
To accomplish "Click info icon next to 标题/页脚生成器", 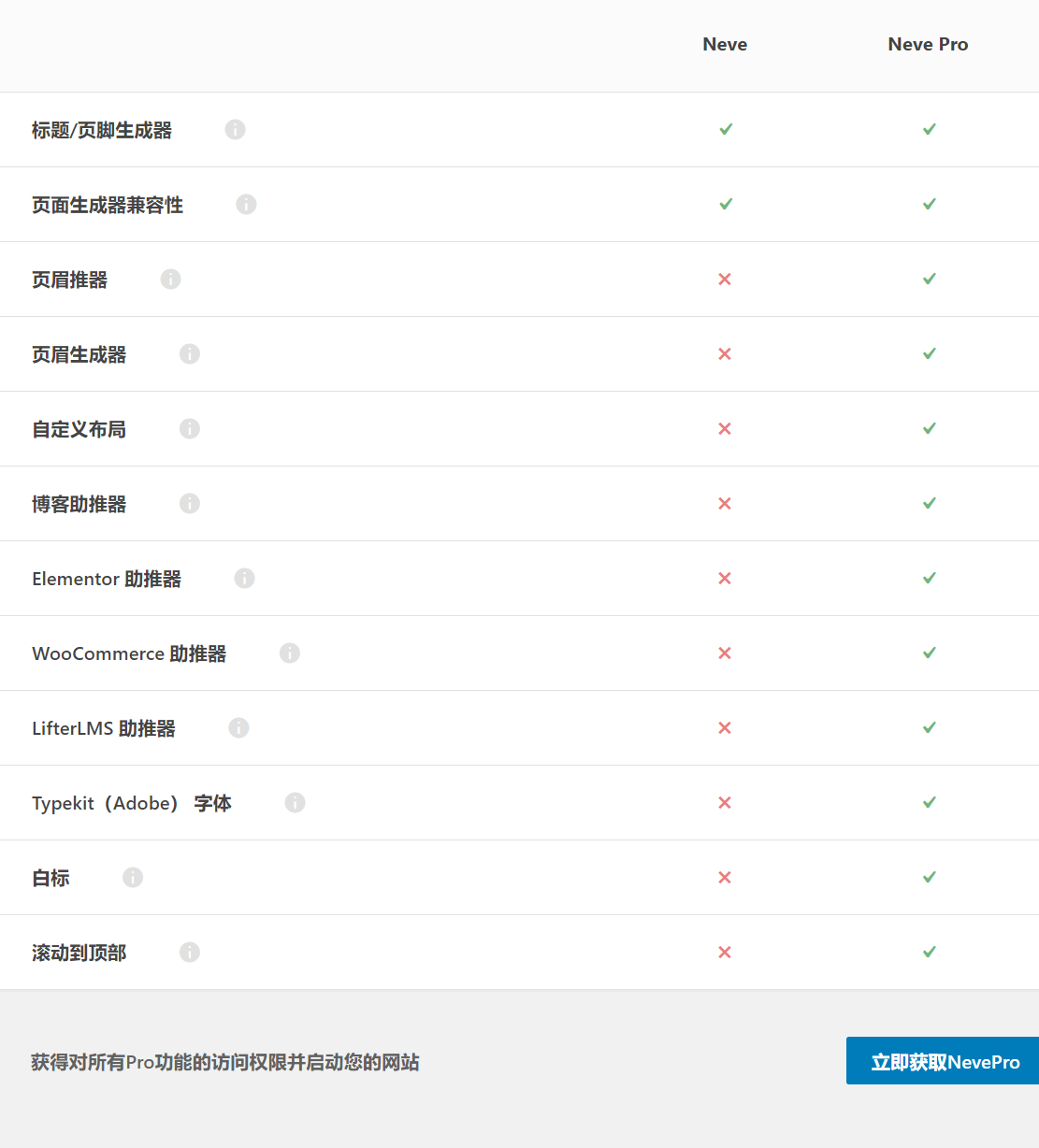I will click(x=235, y=129).
